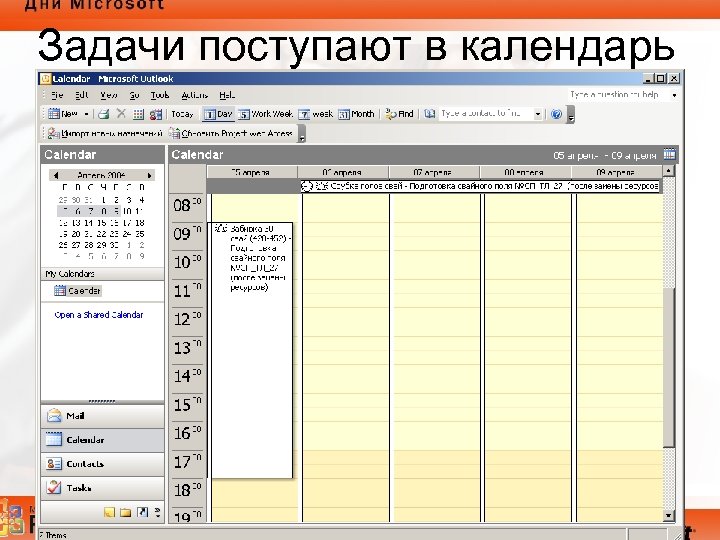Click the calendar icon in the view header
The image size is (720, 540).
coord(669,154)
